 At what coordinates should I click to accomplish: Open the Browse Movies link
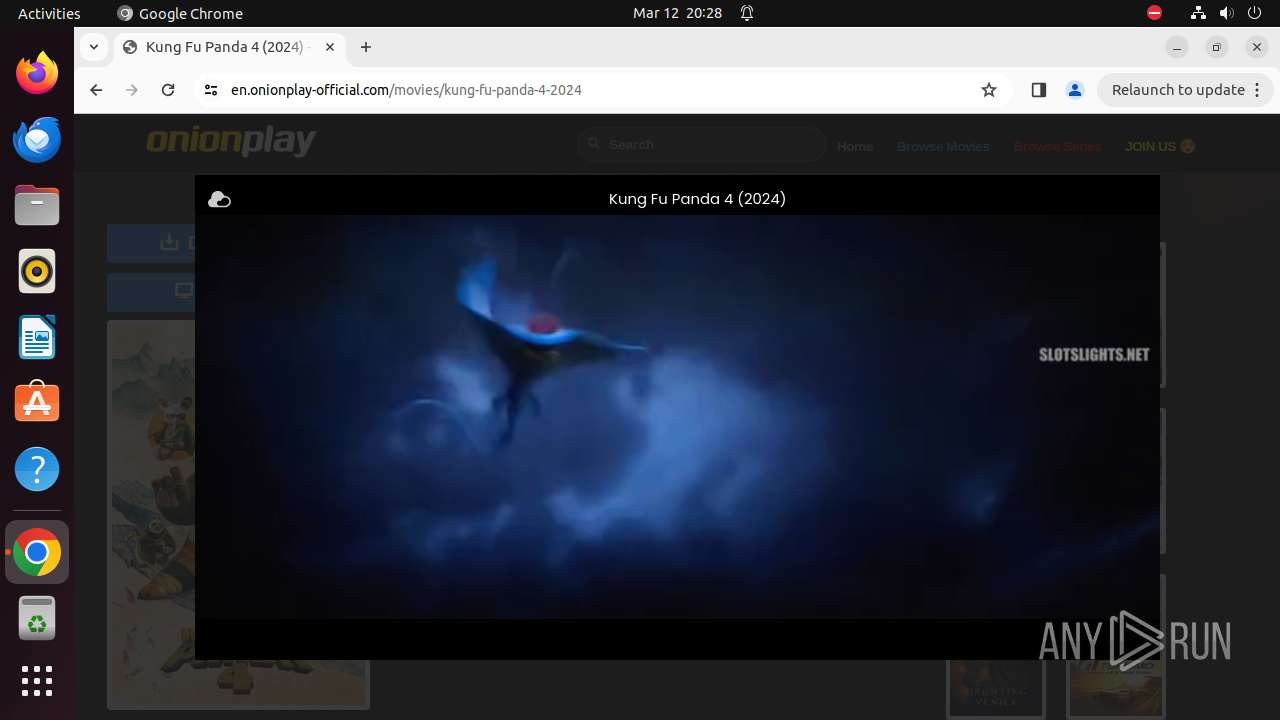click(x=943, y=146)
